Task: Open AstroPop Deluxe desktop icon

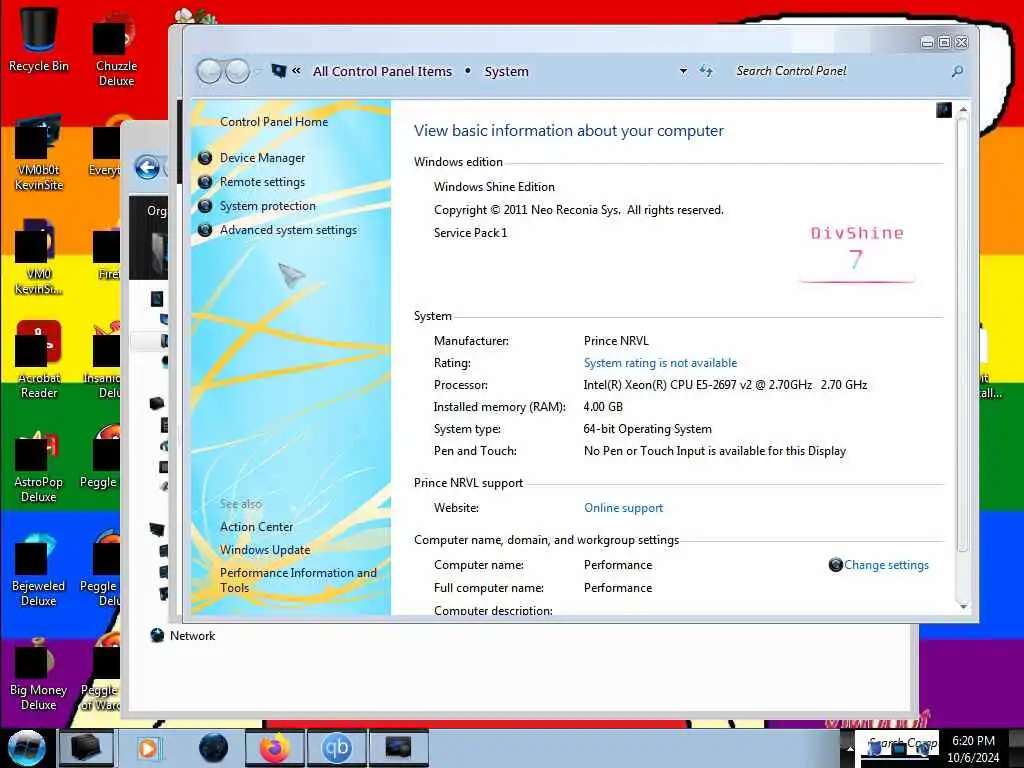Action: 39,464
